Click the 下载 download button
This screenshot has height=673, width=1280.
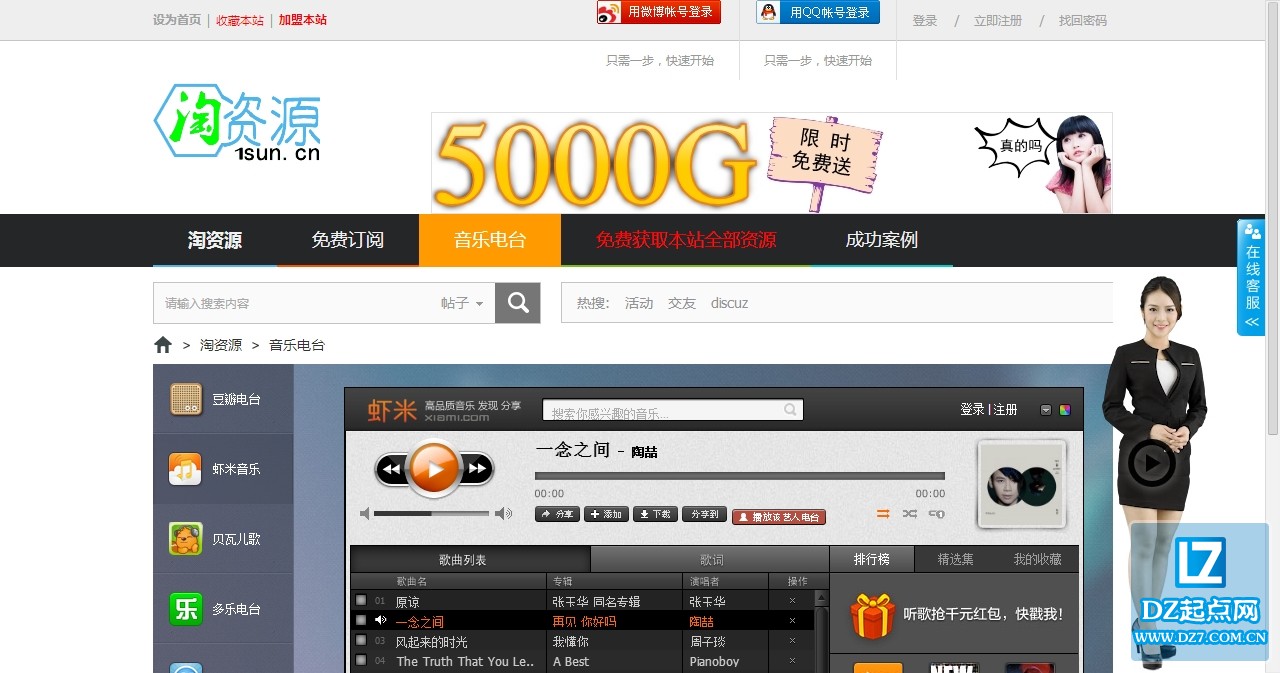(x=655, y=514)
